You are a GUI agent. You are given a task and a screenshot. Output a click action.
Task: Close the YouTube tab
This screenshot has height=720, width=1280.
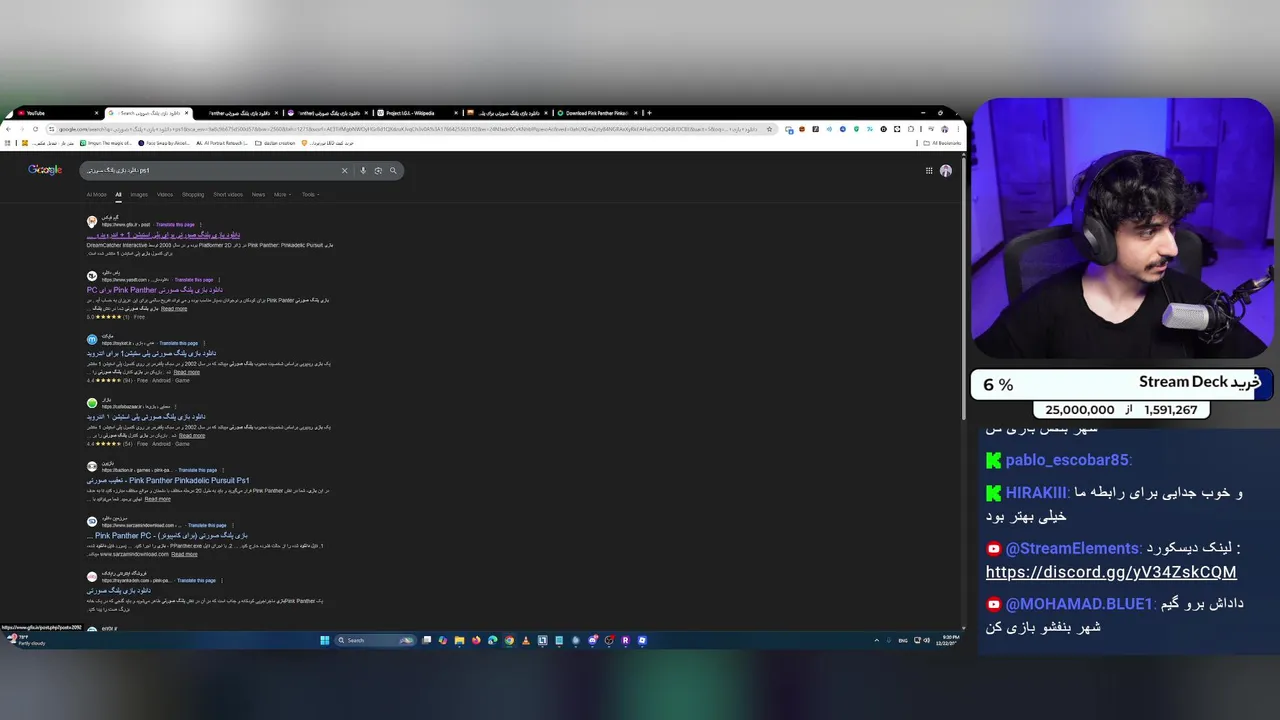click(x=97, y=113)
